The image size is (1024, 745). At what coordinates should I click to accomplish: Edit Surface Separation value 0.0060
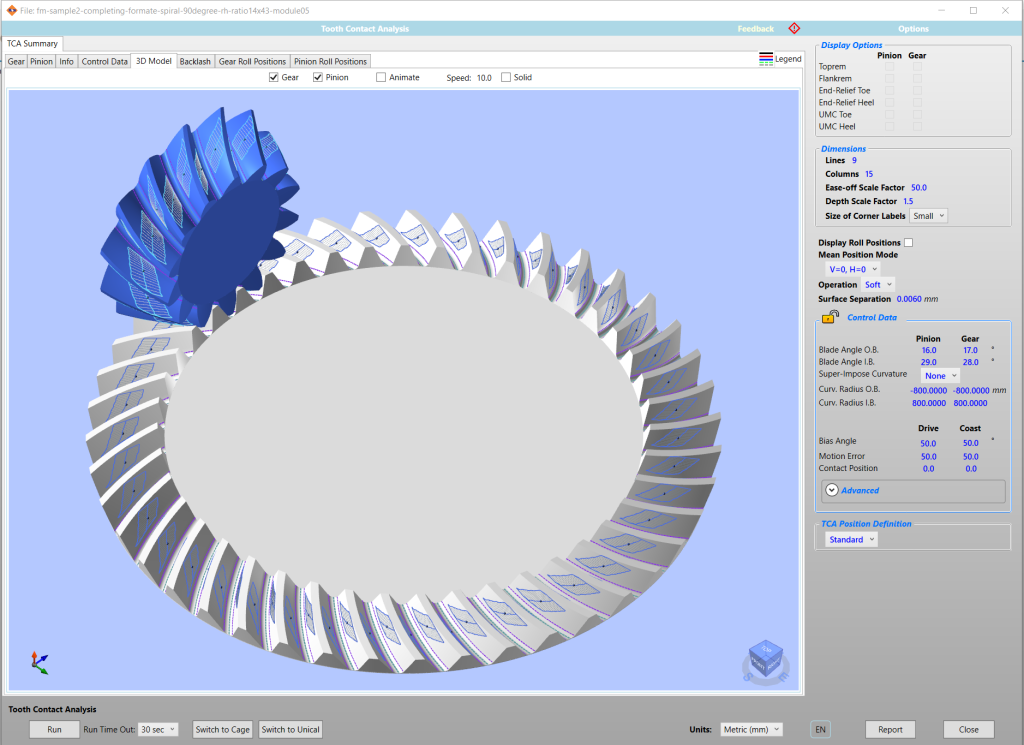[909, 299]
